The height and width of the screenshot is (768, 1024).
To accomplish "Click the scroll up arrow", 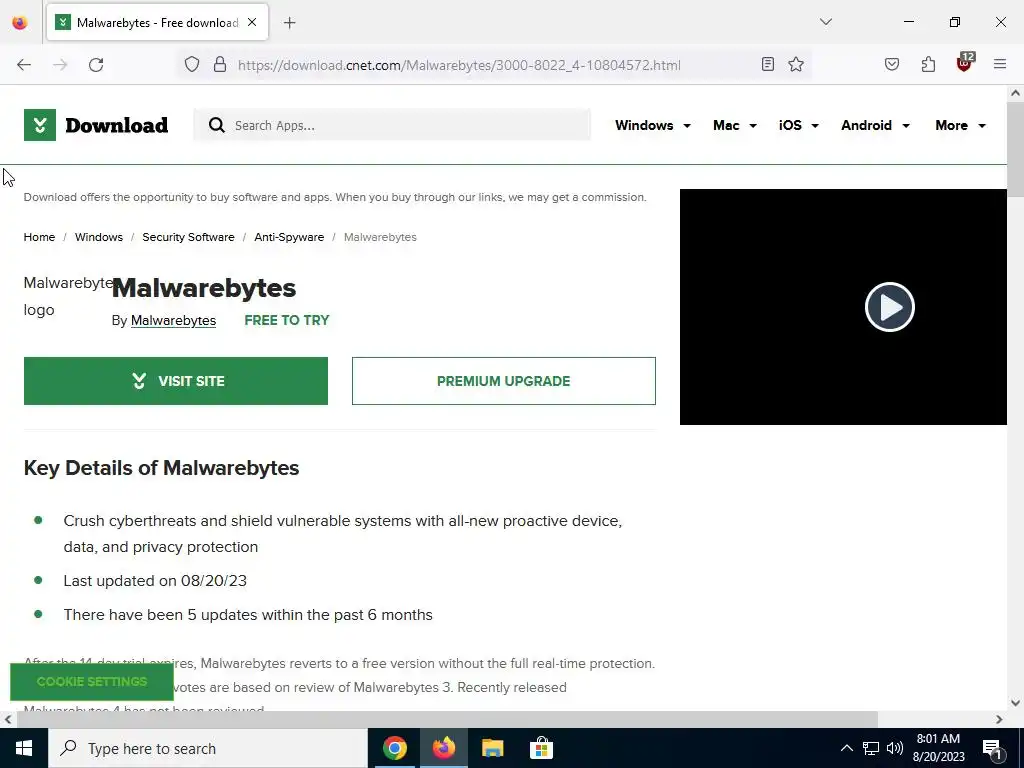I will pos(1015,93).
